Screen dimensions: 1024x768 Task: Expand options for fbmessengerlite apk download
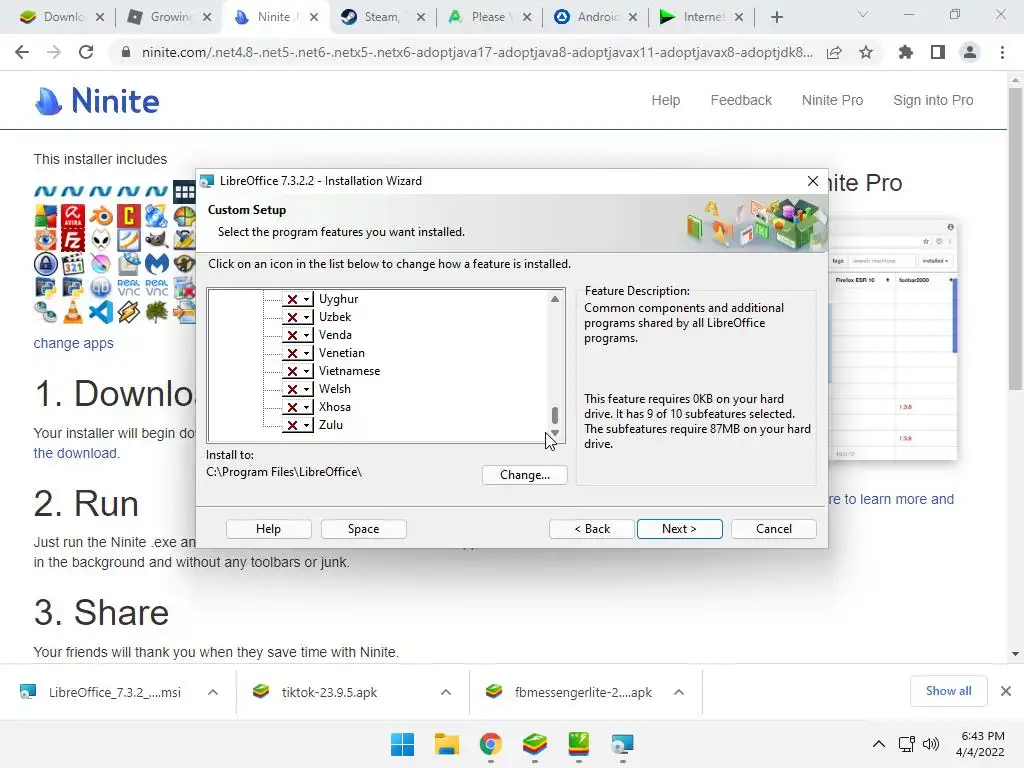click(679, 692)
